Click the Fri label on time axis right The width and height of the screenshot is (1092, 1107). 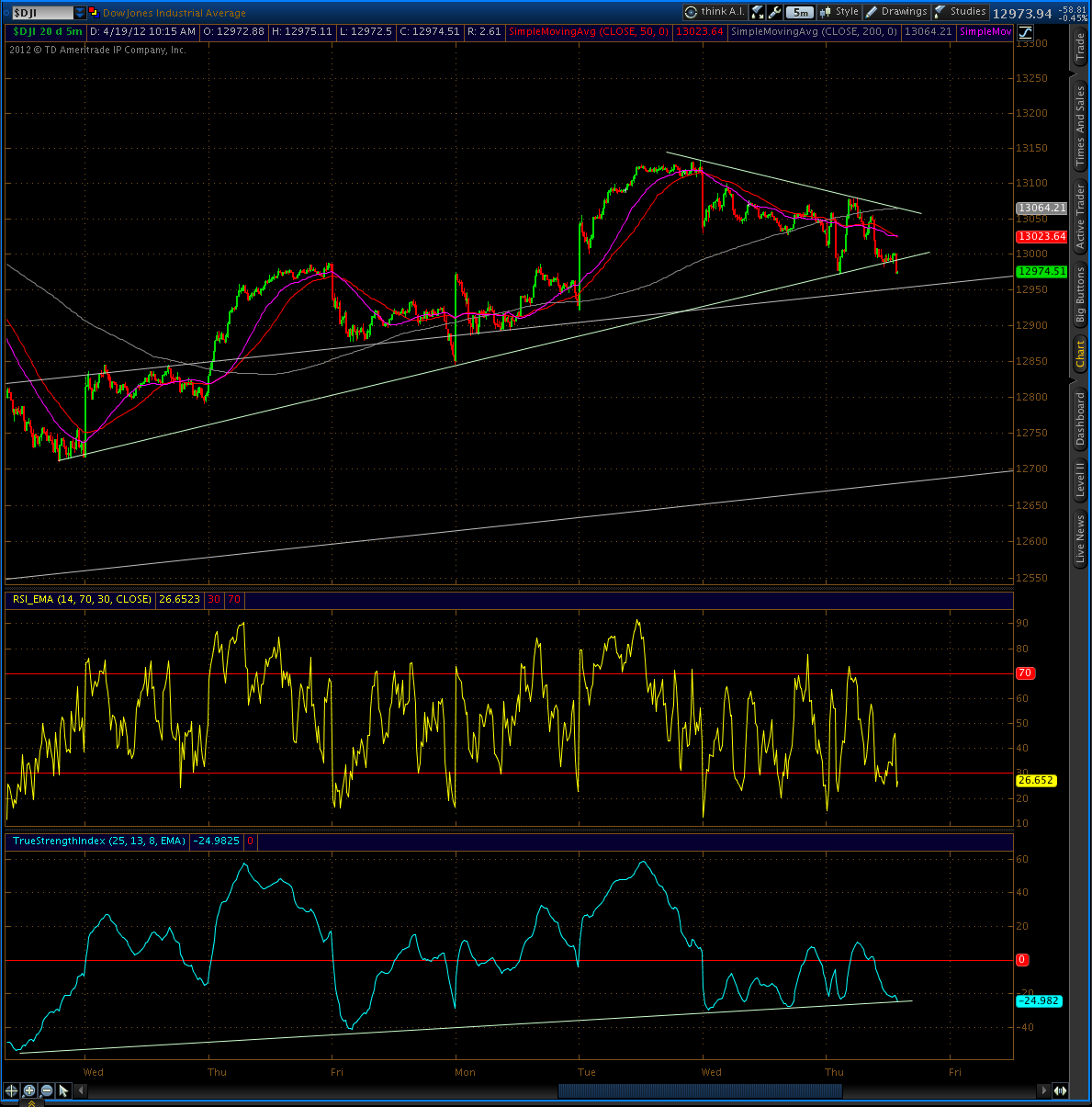[x=955, y=1072]
